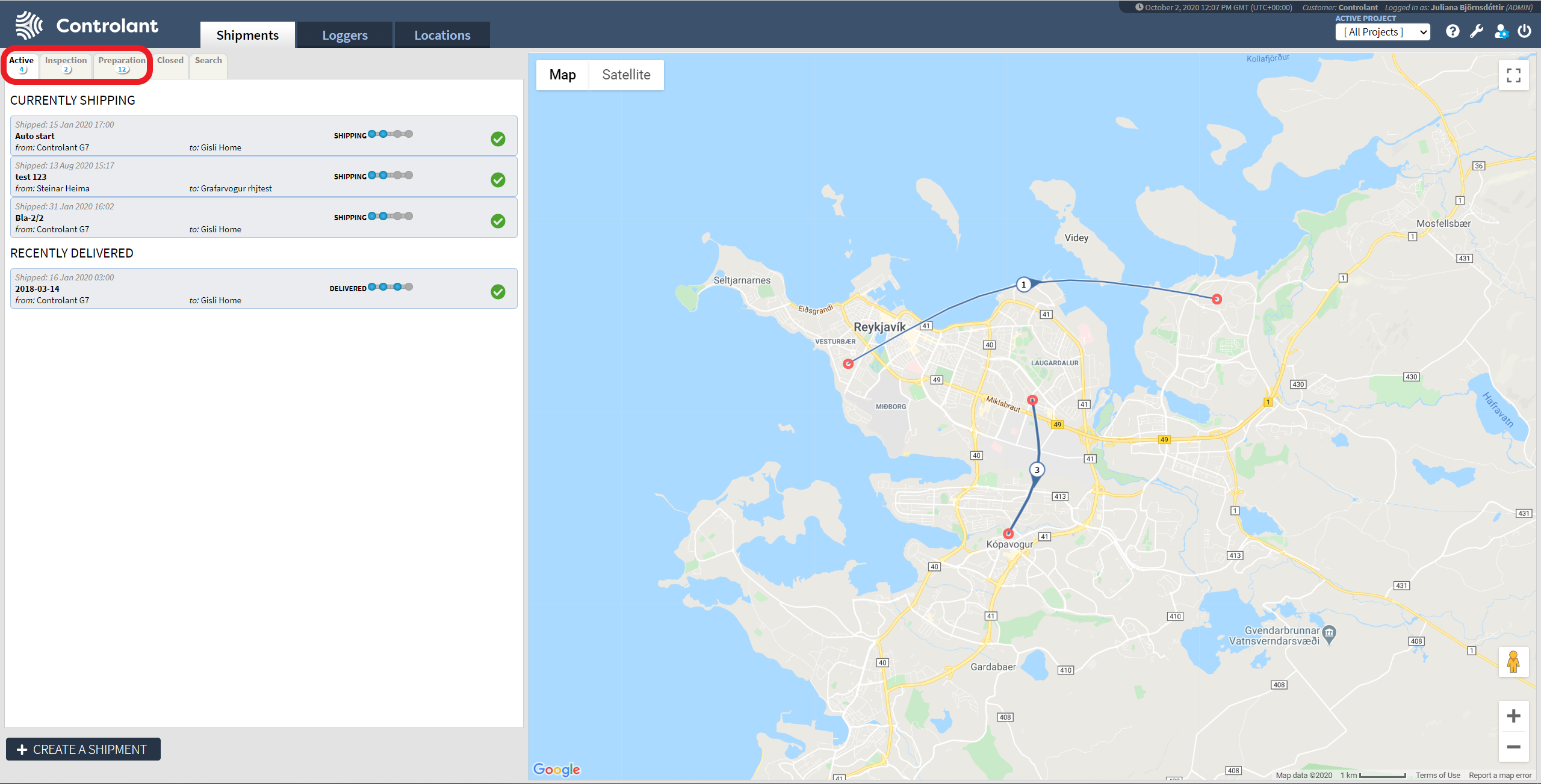The image size is (1541, 784).
Task: Click Recently Delivered heading
Action: pyautogui.click(x=72, y=253)
